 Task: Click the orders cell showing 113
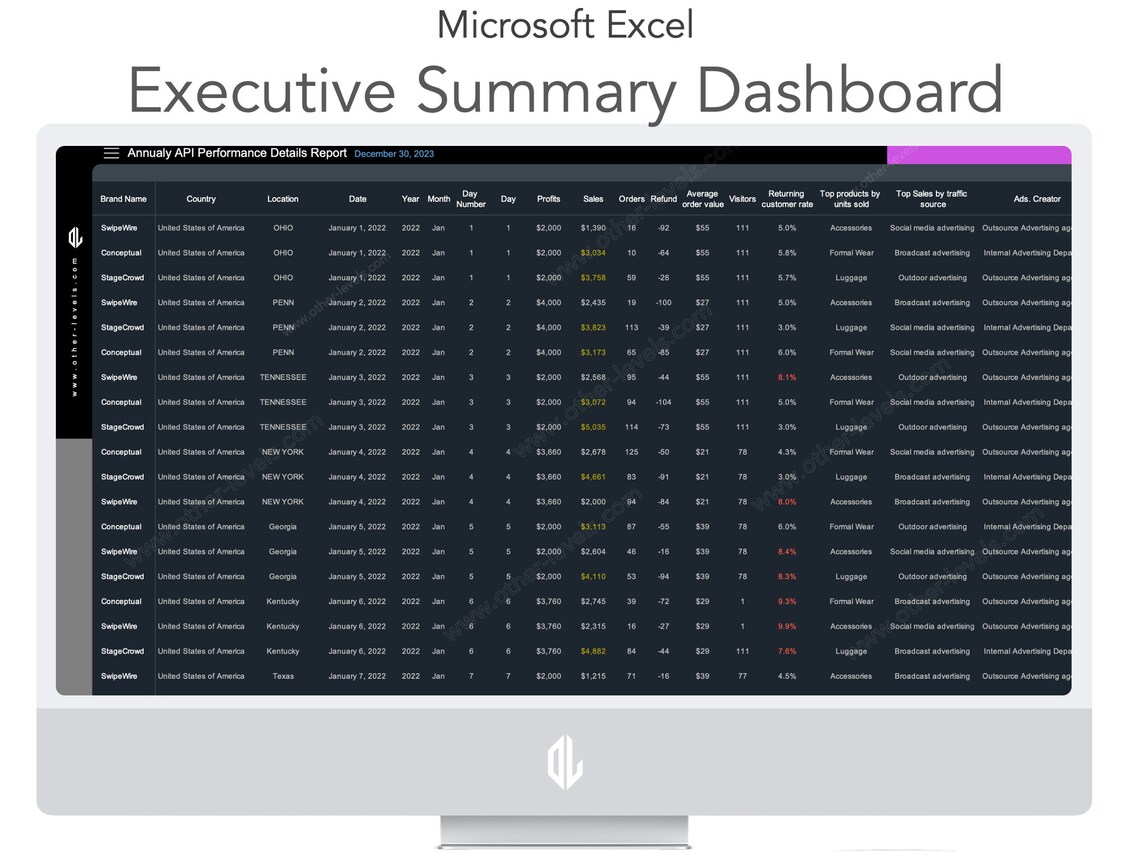coord(632,328)
